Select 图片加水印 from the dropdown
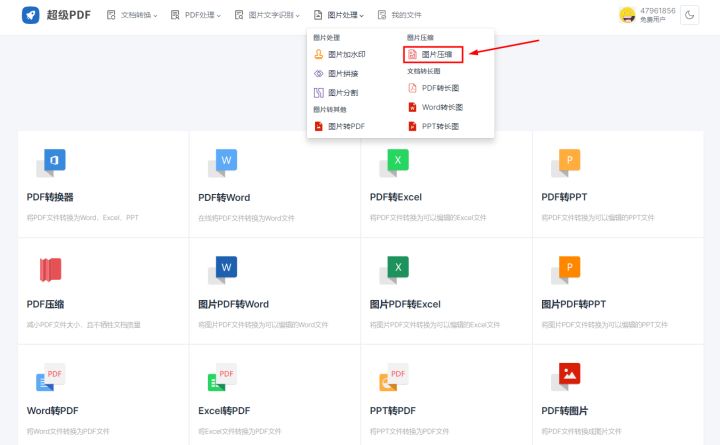Image resolution: width=720 pixels, height=445 pixels. tap(339, 54)
